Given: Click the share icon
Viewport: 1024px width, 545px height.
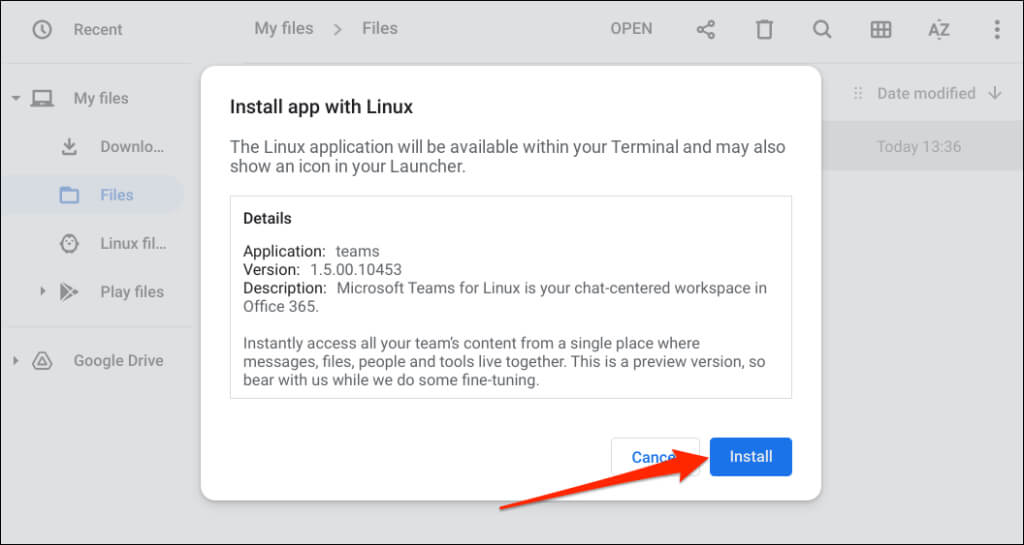Looking at the screenshot, I should point(706,30).
